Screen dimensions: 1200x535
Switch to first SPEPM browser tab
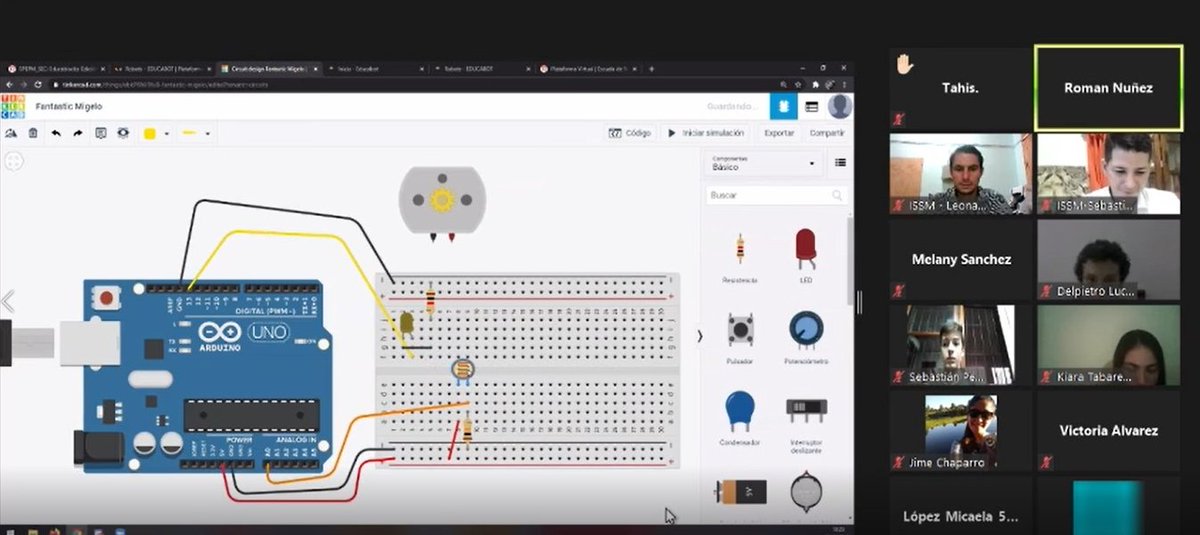coord(55,69)
